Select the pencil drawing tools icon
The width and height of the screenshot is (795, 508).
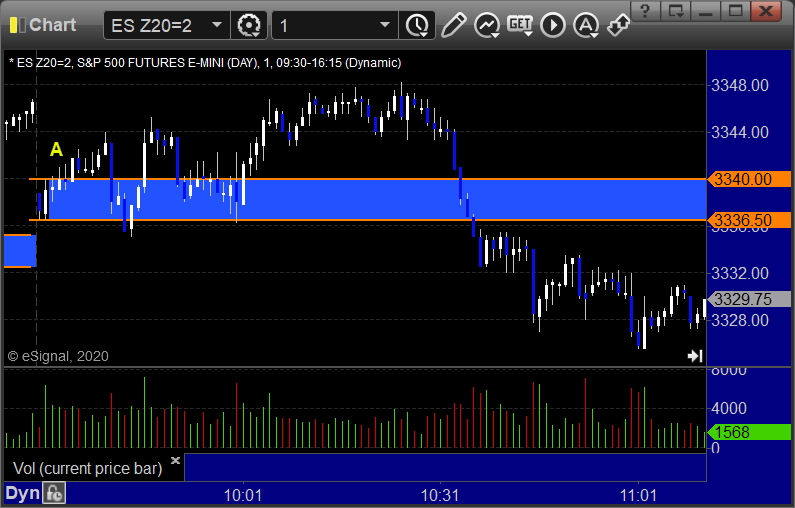[x=453, y=25]
